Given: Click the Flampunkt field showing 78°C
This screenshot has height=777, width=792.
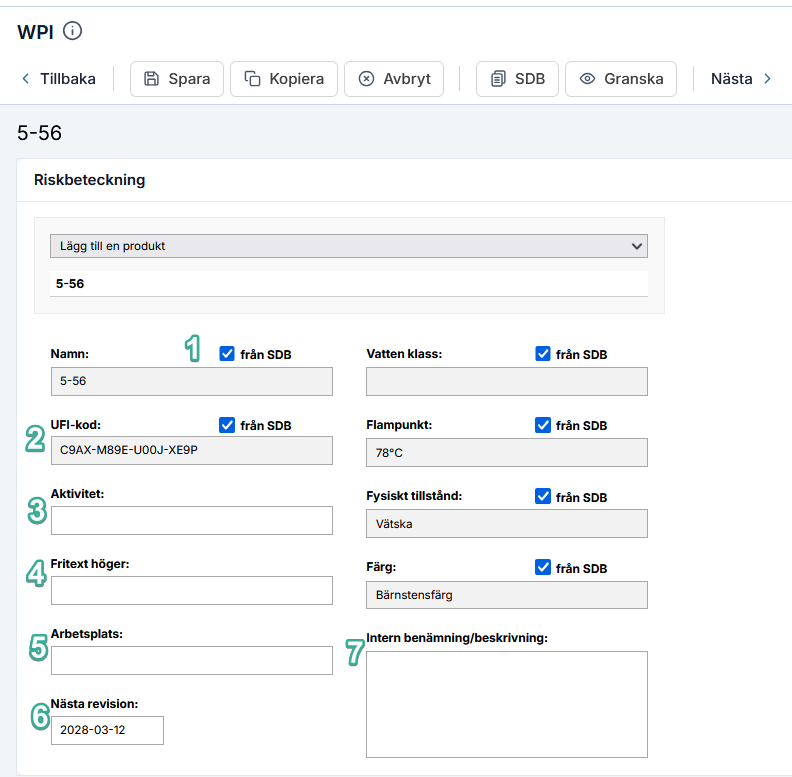Looking at the screenshot, I should coord(507,453).
